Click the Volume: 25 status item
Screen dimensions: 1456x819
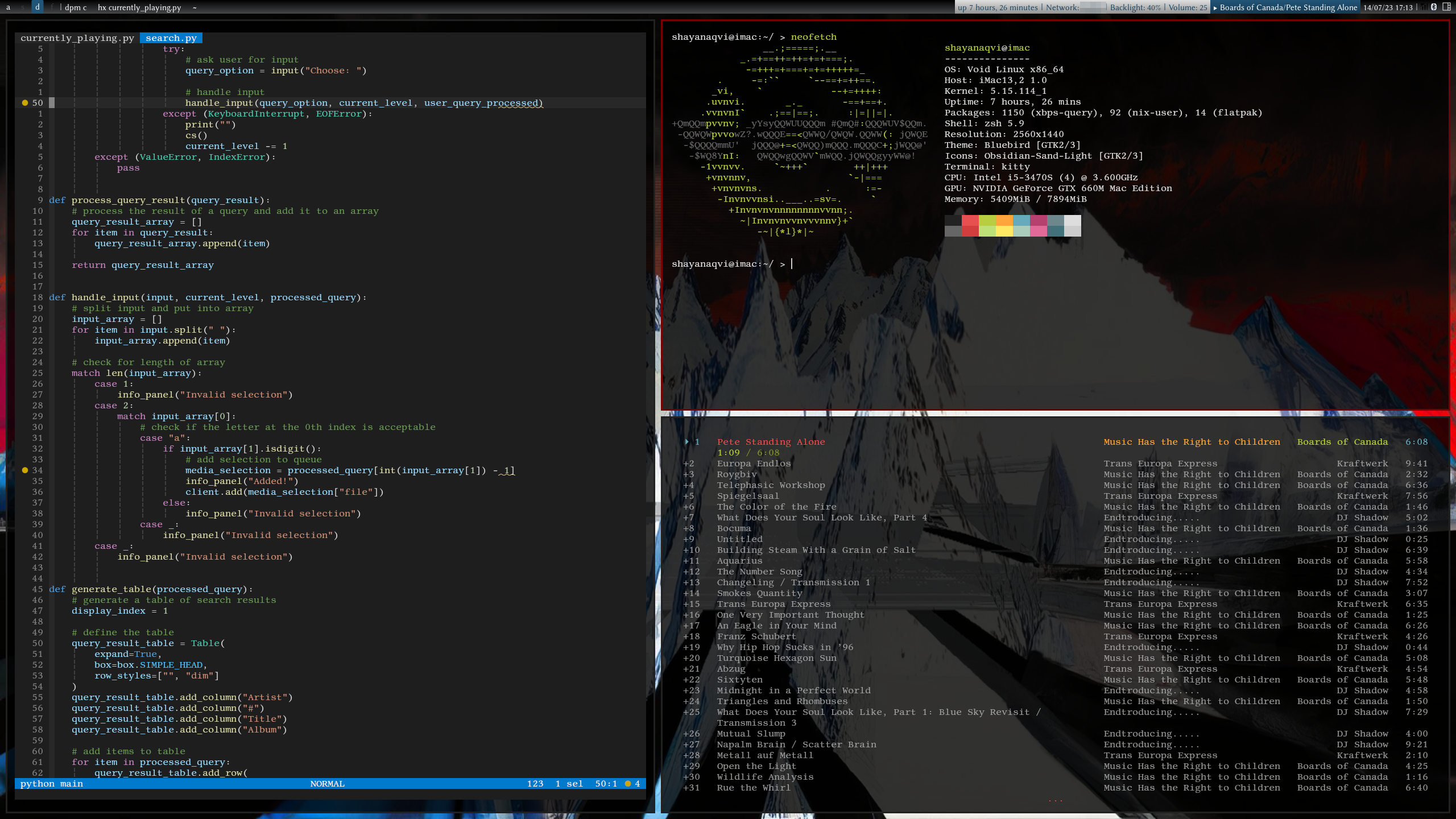coord(1188,7)
